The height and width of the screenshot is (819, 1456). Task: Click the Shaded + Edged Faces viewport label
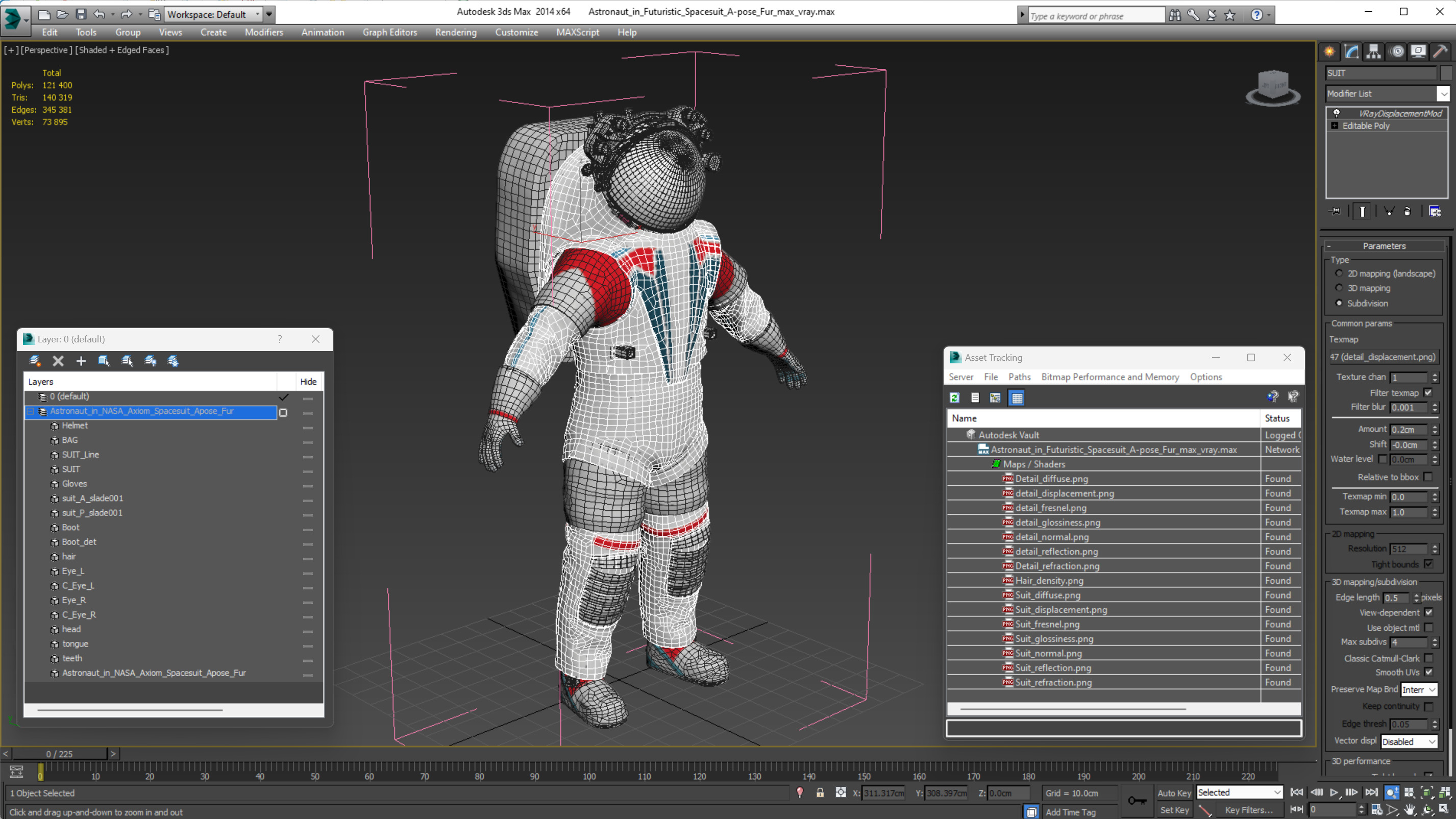point(122,51)
